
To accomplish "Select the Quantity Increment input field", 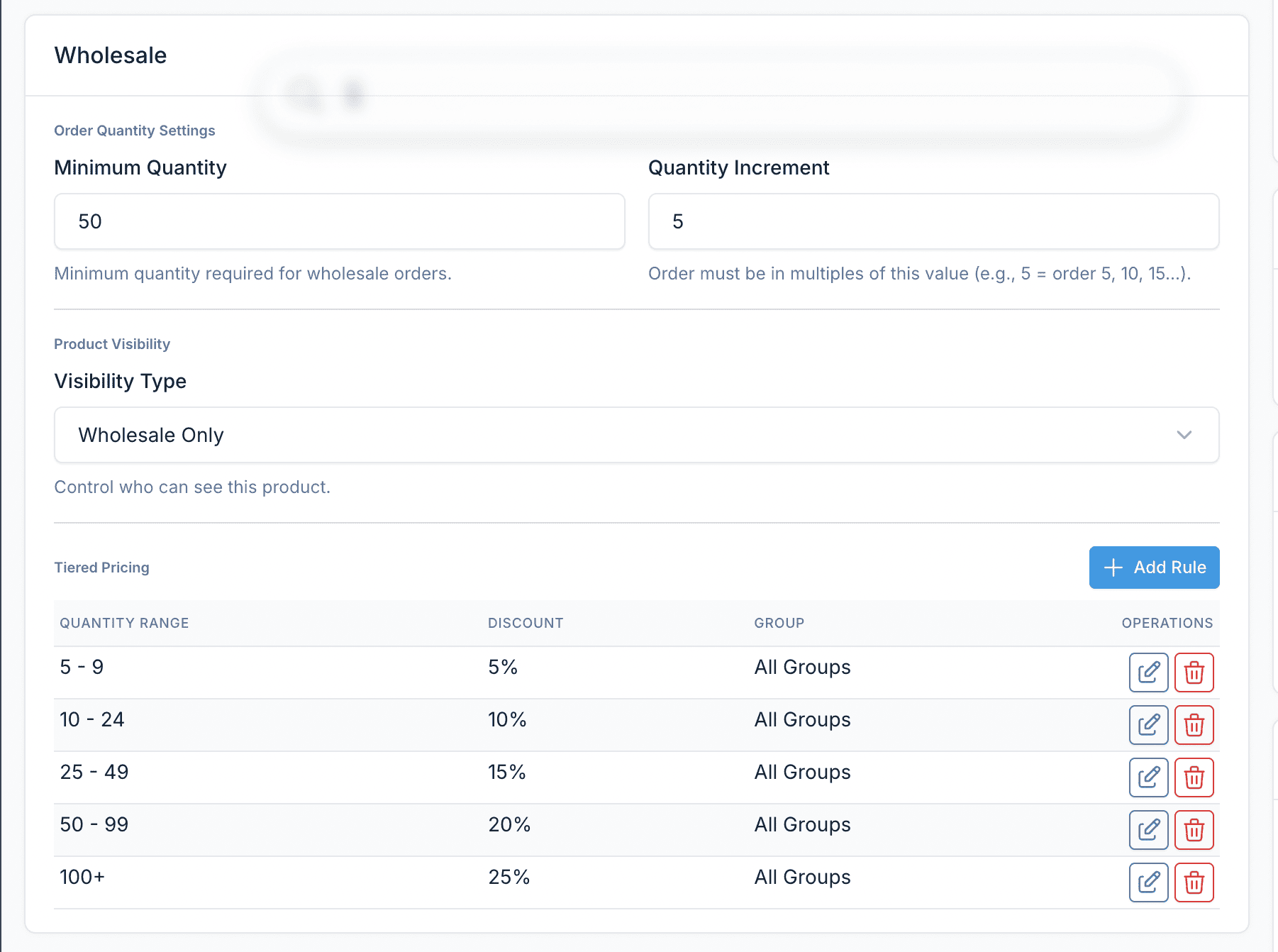I will [933, 221].
